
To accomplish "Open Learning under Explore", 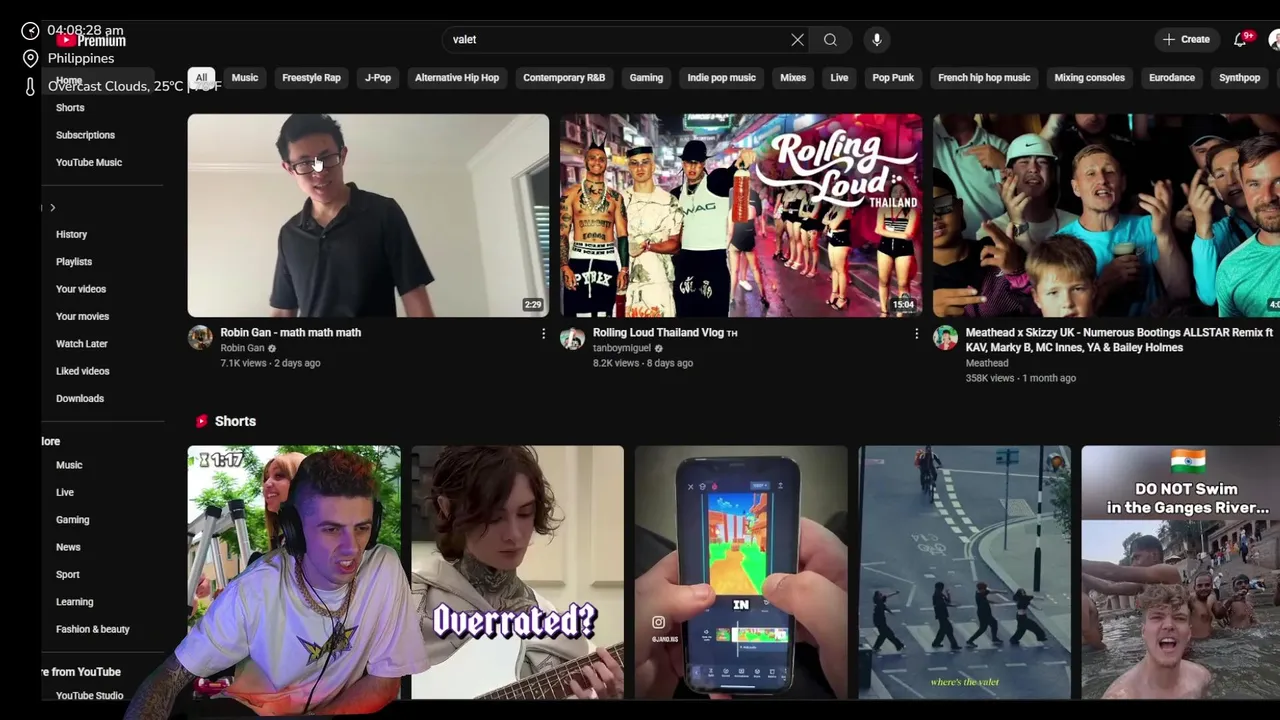I will coord(75,602).
